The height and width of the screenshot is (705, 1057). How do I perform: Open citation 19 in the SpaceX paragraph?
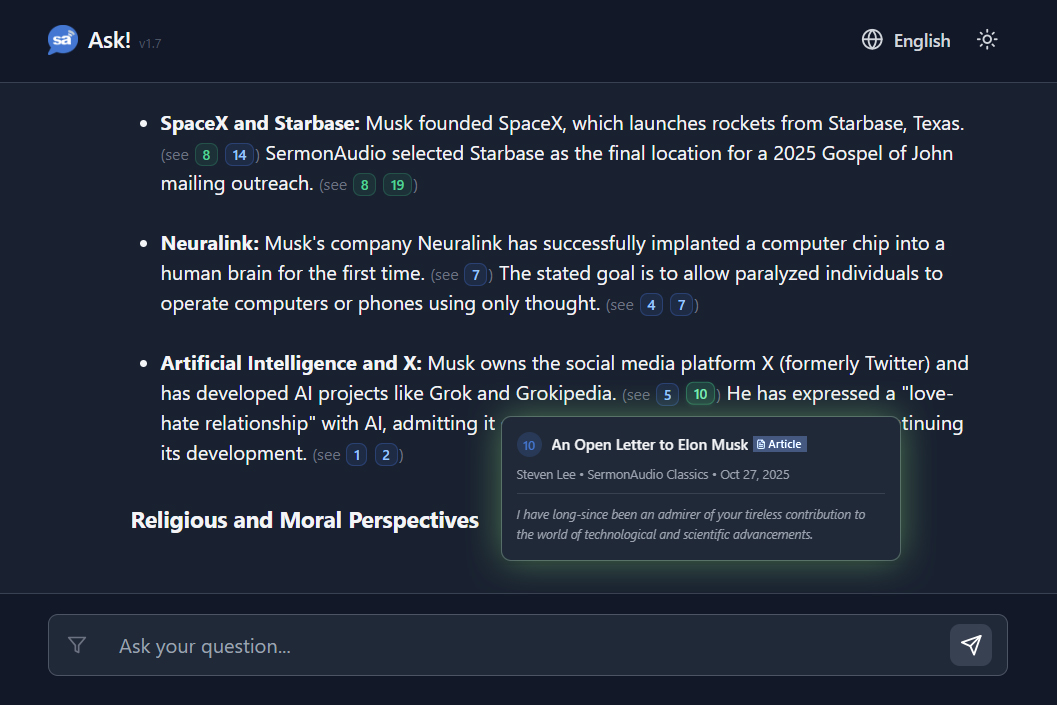398,185
